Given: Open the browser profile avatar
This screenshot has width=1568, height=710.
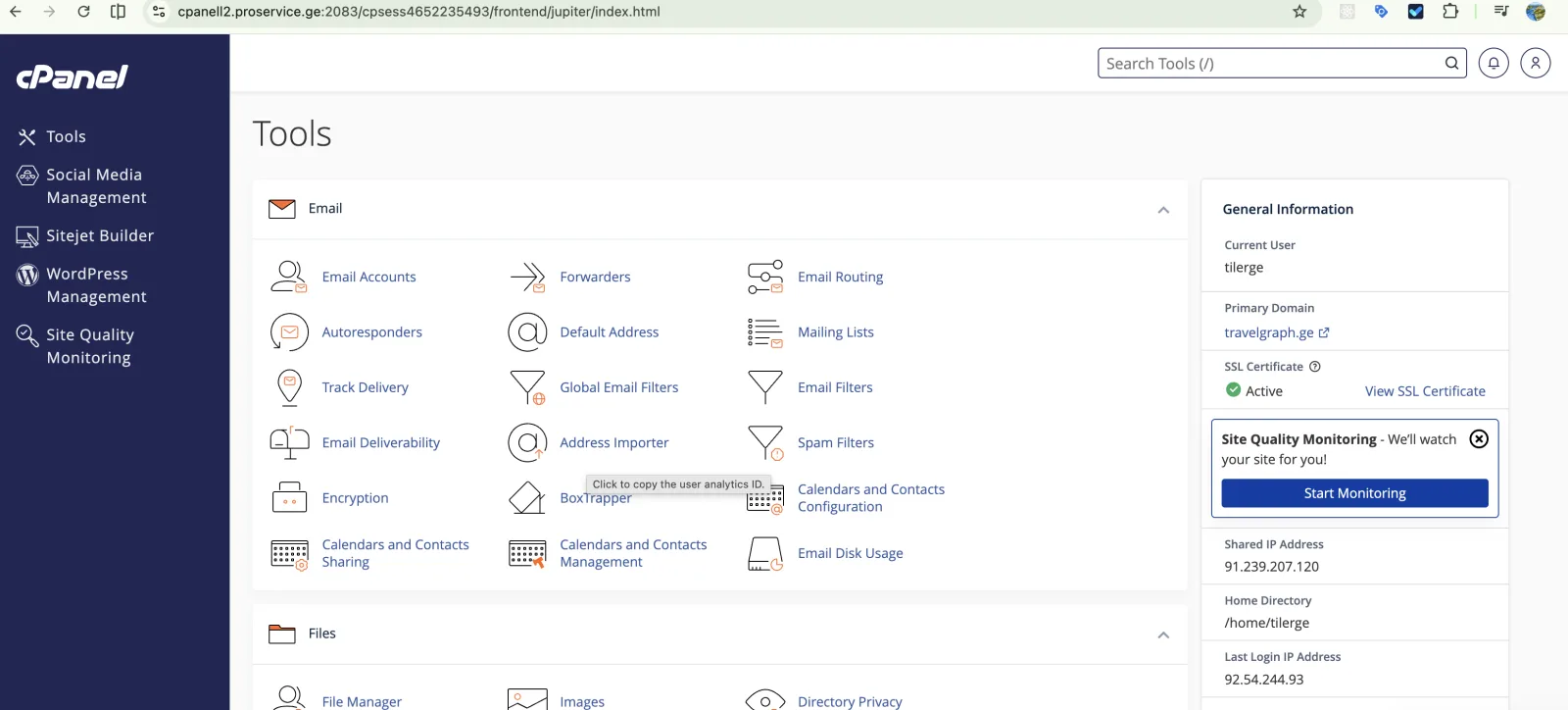Looking at the screenshot, I should click(x=1536, y=12).
